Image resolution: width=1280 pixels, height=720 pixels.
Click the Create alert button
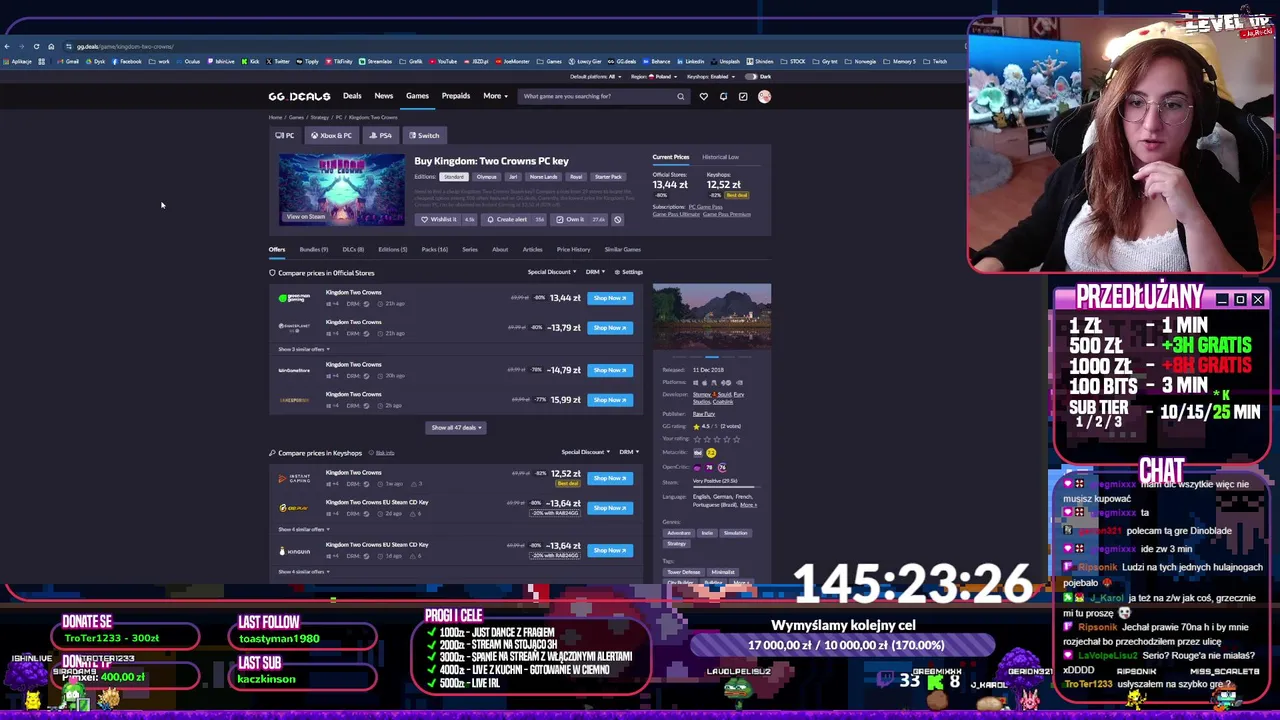[x=514, y=220]
